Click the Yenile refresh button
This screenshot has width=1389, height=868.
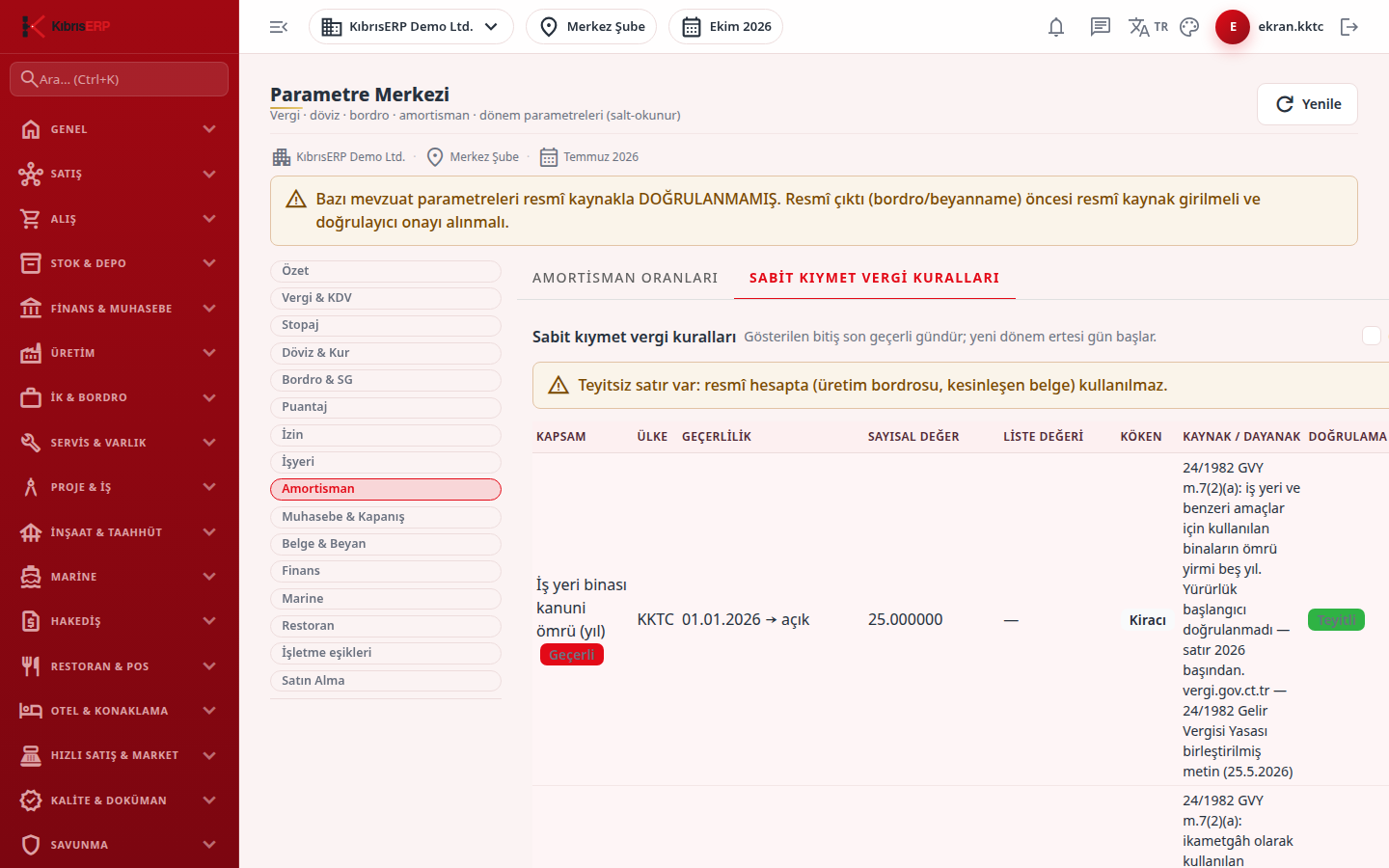[1307, 104]
